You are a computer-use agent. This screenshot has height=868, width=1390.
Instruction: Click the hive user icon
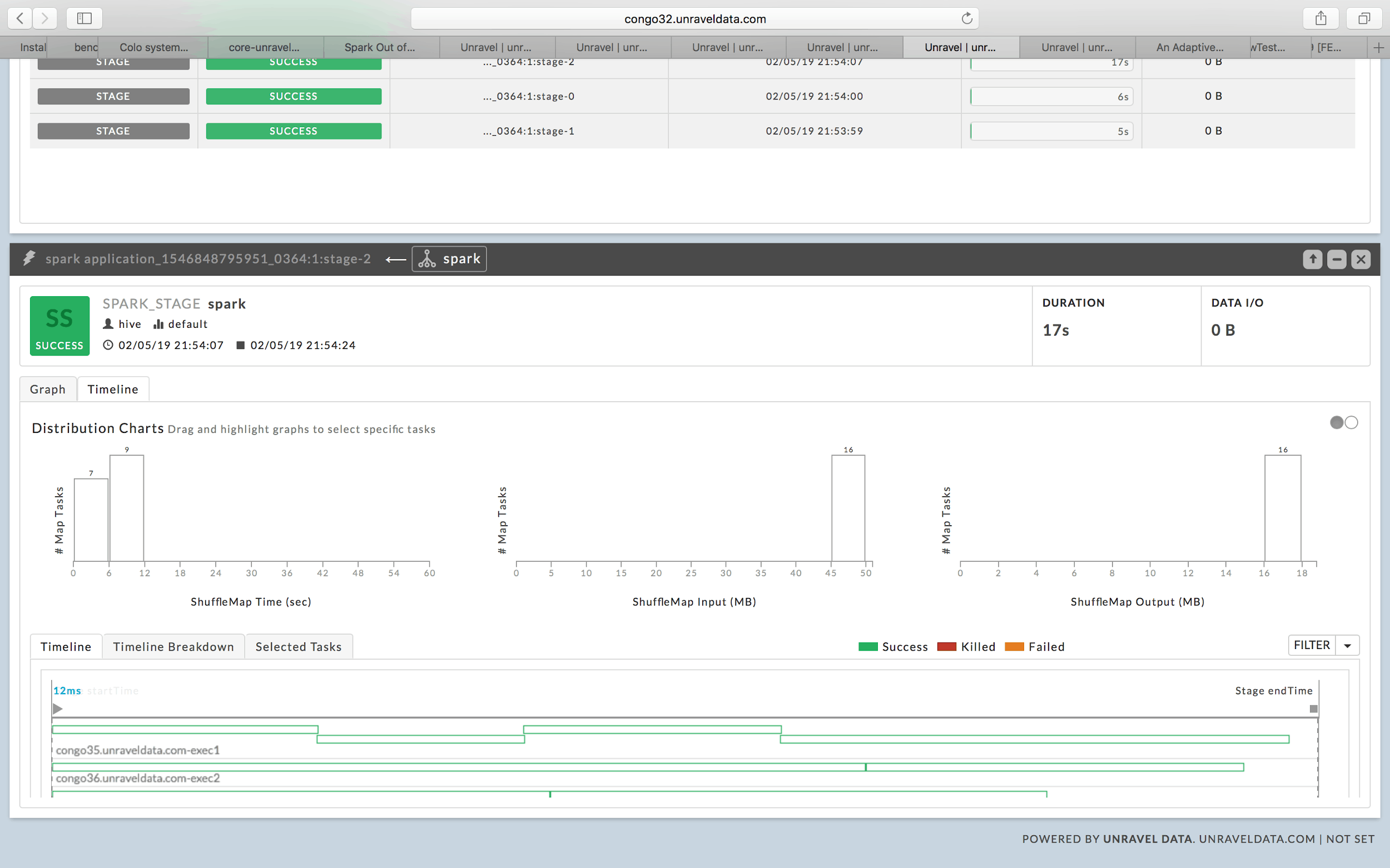pos(108,324)
